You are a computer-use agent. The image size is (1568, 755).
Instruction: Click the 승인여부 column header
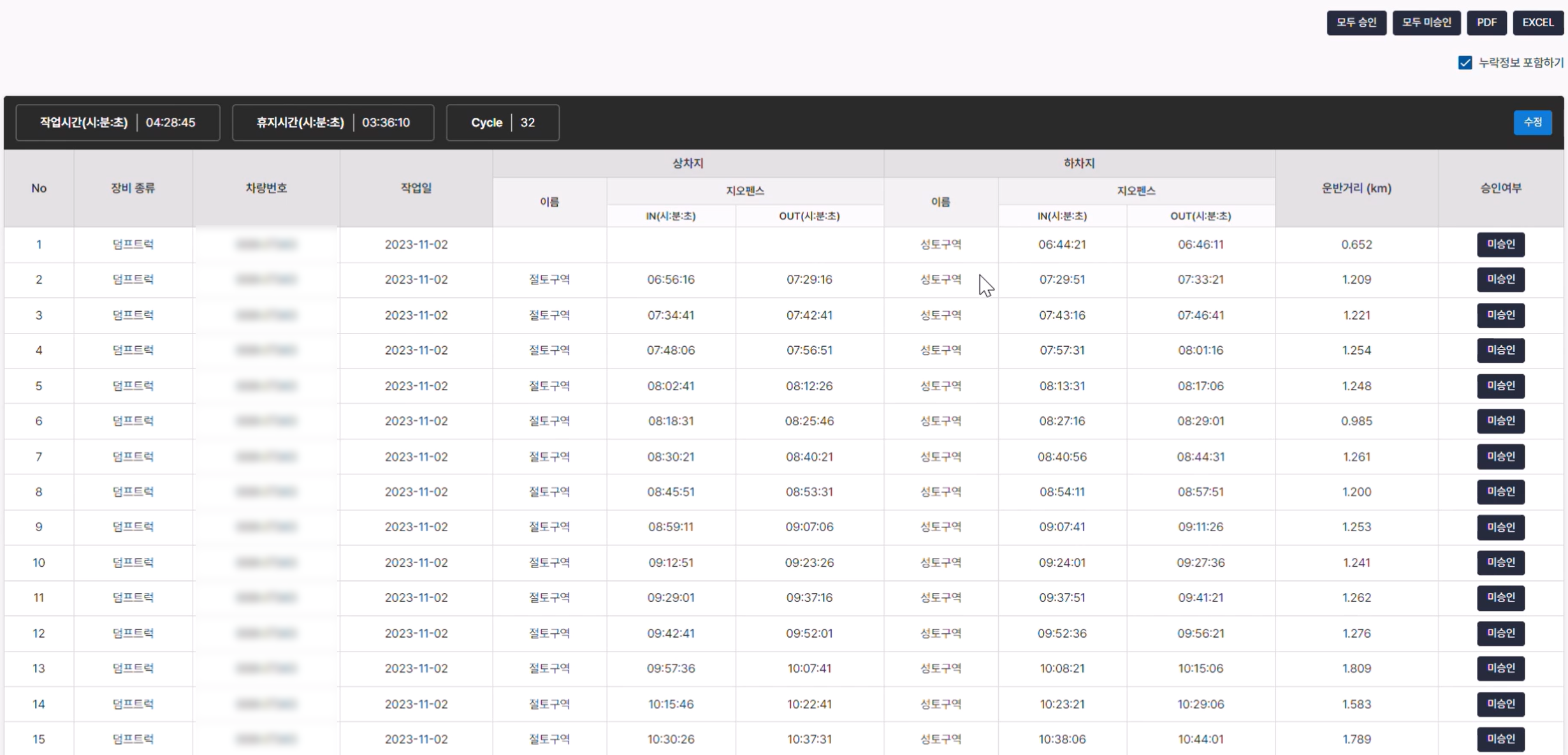(x=1500, y=188)
